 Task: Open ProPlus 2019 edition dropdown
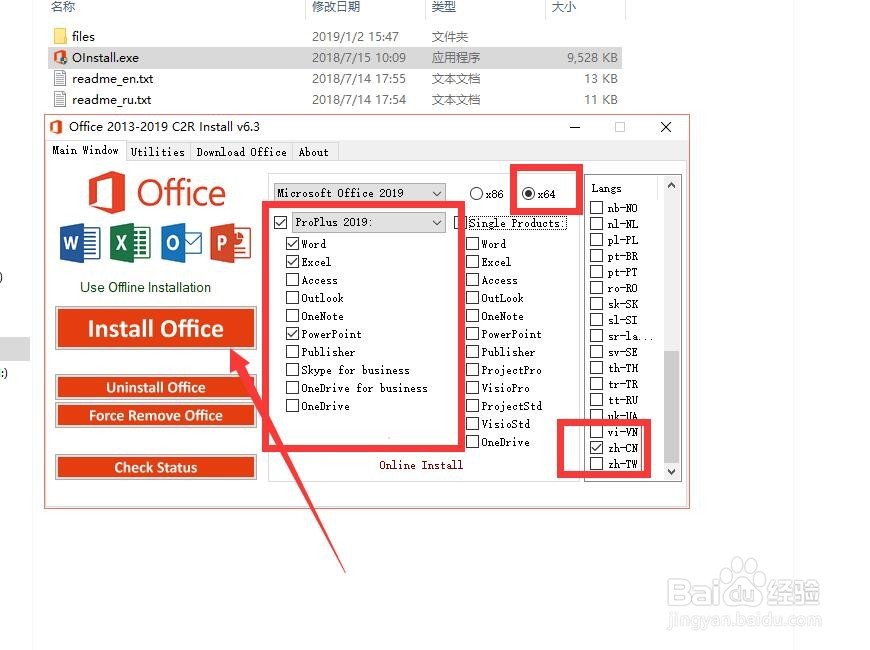pos(368,223)
